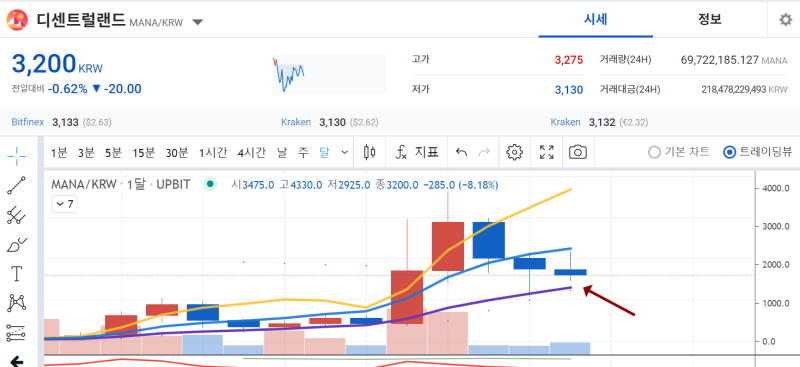Open the XABCD pattern tool
The height and width of the screenshot is (367, 800).
(17, 303)
